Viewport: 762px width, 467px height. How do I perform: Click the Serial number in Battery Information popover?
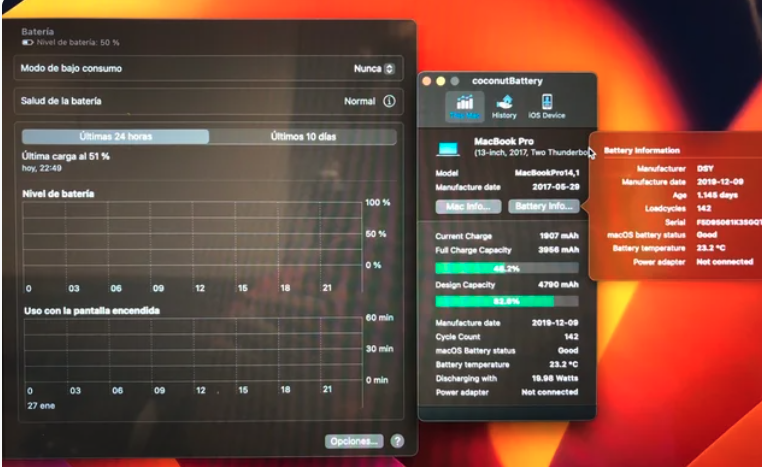[x=728, y=222]
